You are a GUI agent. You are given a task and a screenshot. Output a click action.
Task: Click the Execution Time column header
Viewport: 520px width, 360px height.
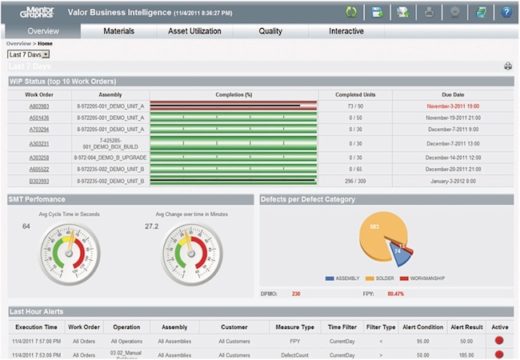point(36,327)
